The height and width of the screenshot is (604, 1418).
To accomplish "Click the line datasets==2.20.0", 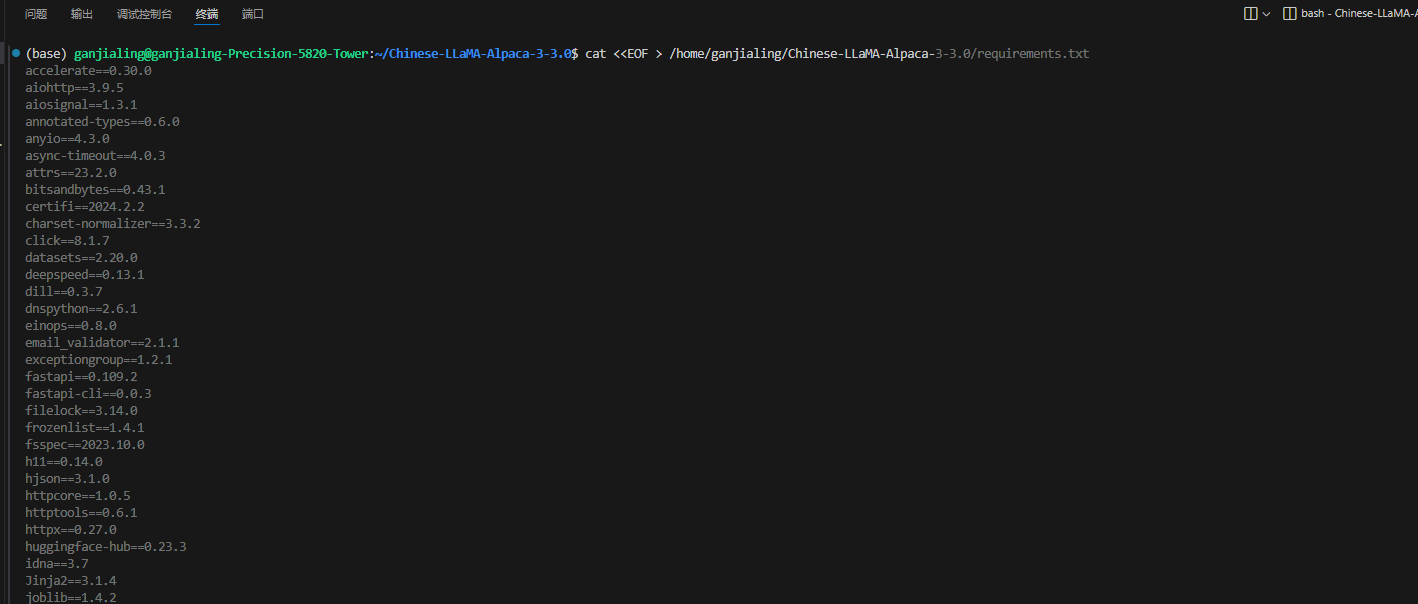I will pyautogui.click(x=81, y=258).
